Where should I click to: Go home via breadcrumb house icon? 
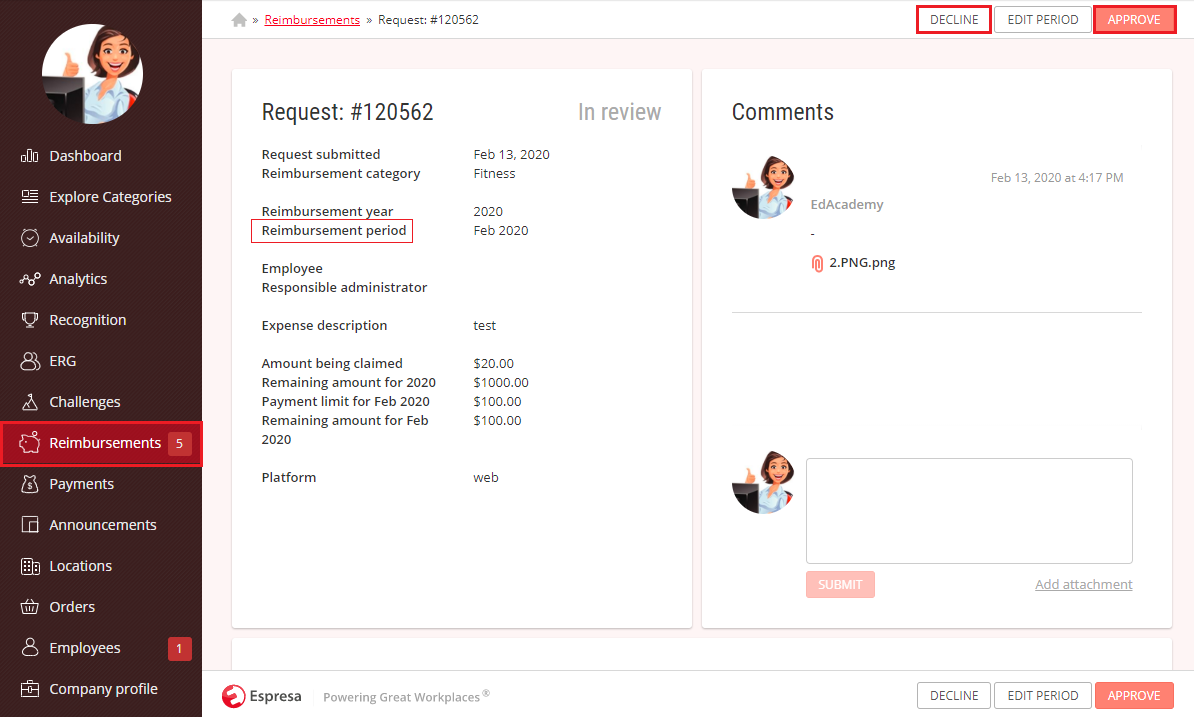click(x=239, y=20)
